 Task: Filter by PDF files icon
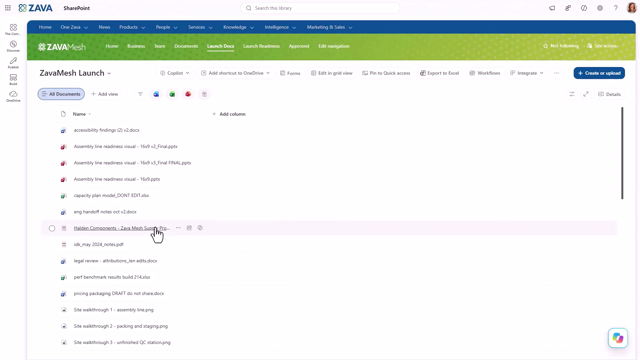click(x=204, y=94)
